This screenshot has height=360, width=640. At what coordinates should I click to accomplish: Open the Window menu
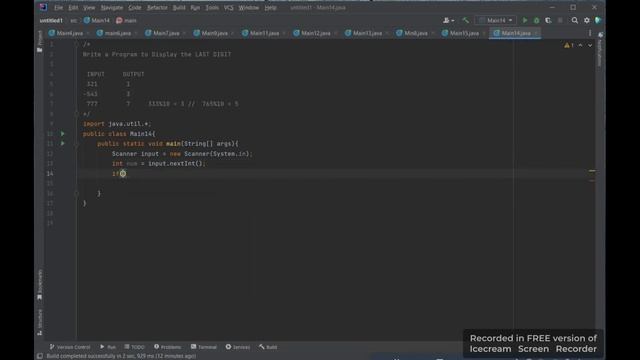(x=248, y=7)
